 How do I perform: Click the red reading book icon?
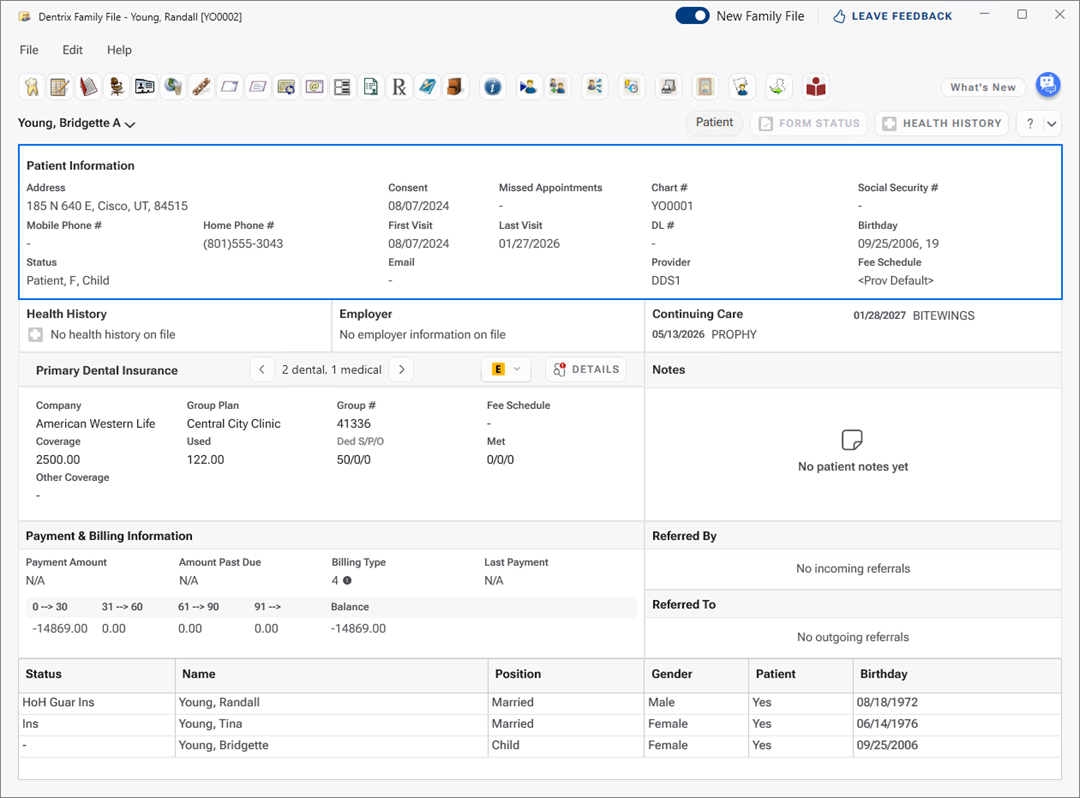pyautogui.click(x=817, y=87)
